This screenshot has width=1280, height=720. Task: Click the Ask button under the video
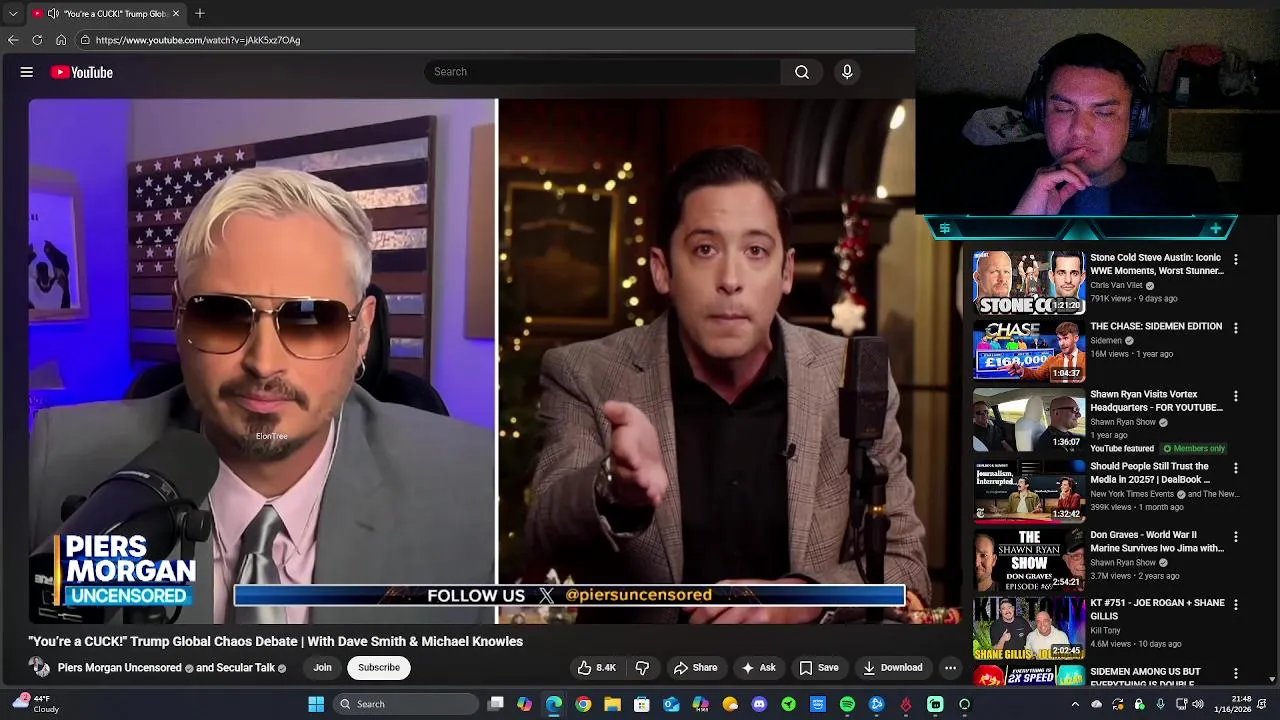pos(758,668)
